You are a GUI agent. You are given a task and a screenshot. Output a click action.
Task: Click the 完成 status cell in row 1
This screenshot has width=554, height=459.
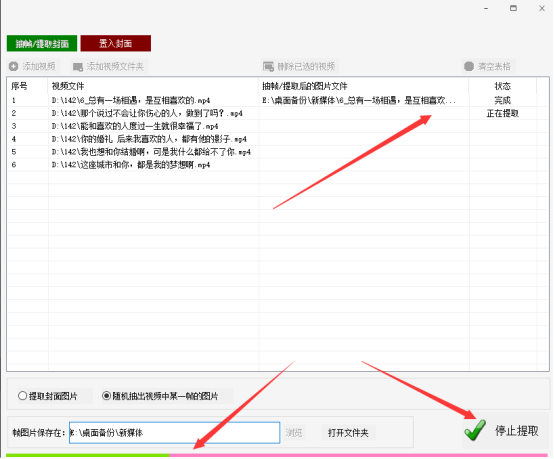click(x=502, y=100)
